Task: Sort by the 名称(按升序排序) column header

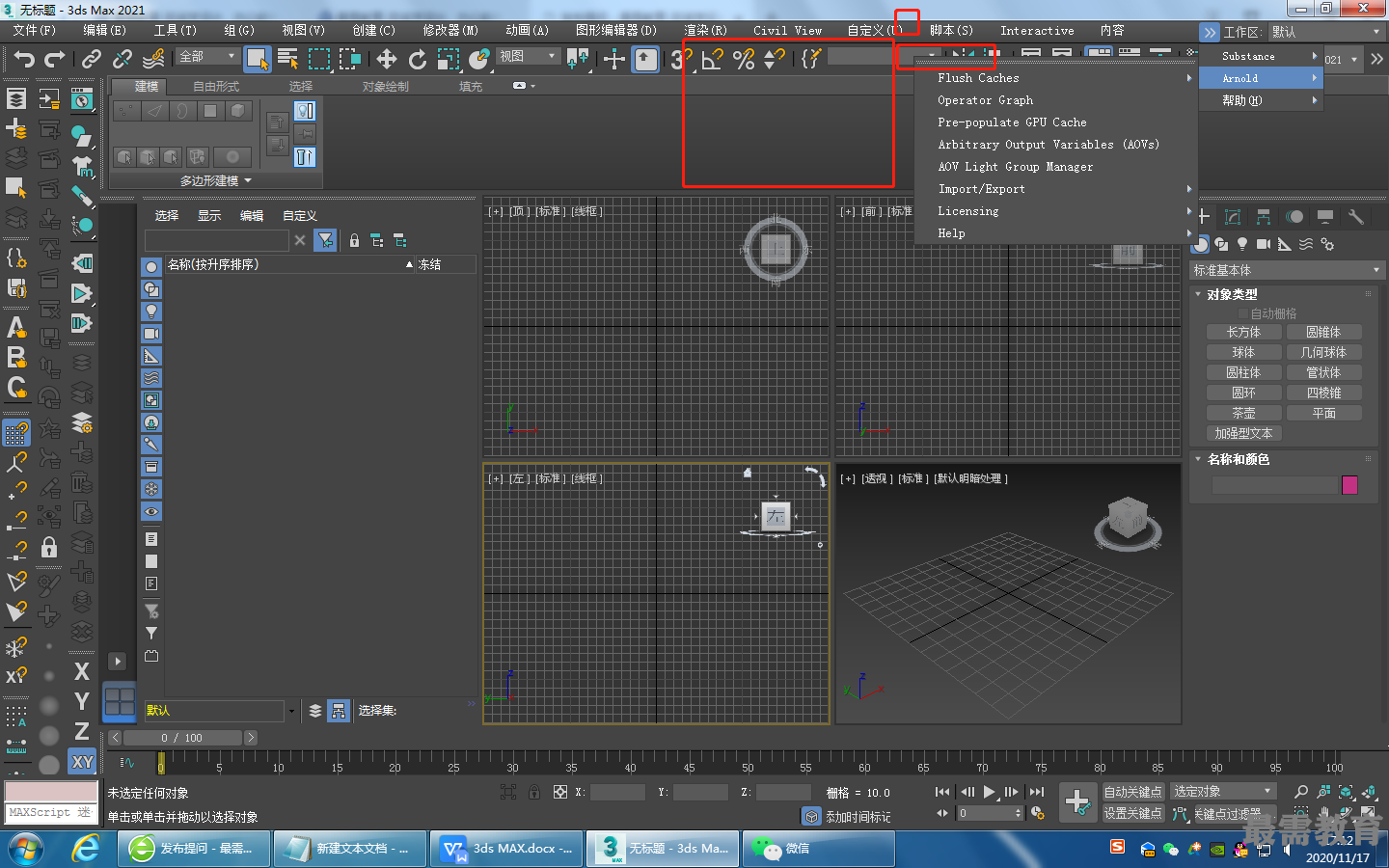Action: (288, 264)
